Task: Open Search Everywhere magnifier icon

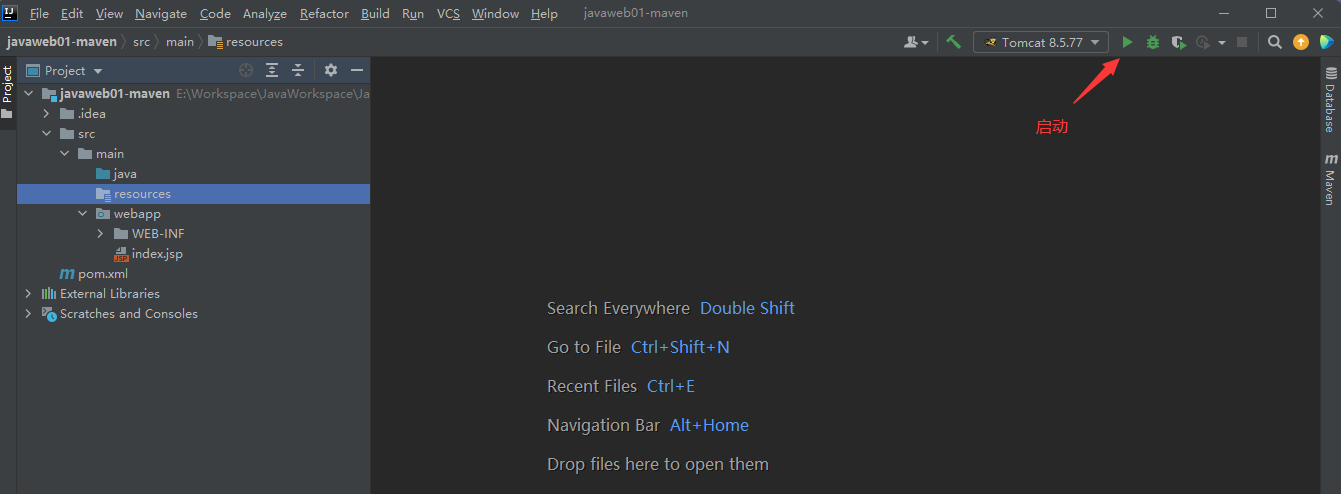Action: point(1274,42)
